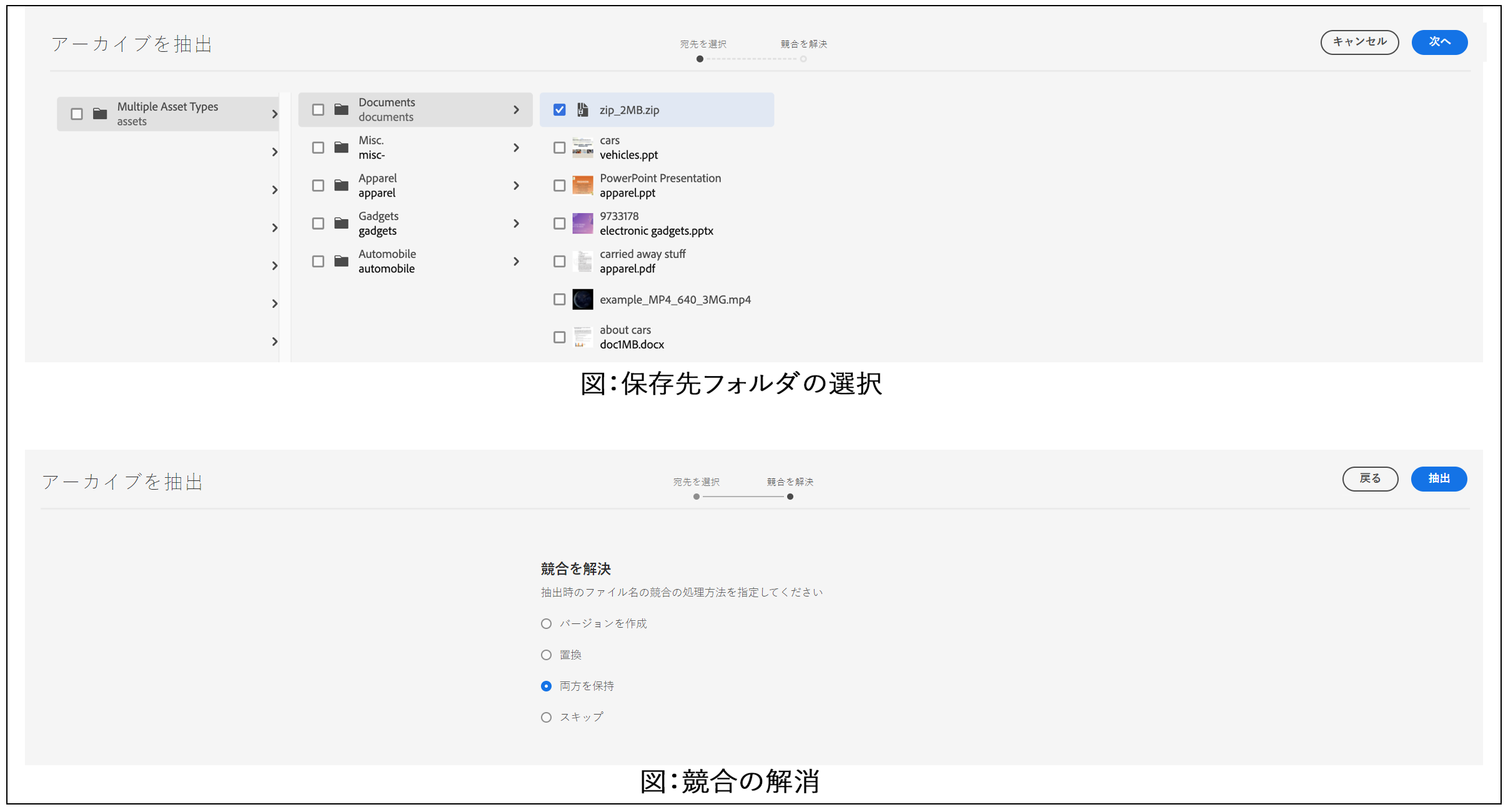
Task: Check the apparel.pdf file checkbox
Action: [559, 261]
